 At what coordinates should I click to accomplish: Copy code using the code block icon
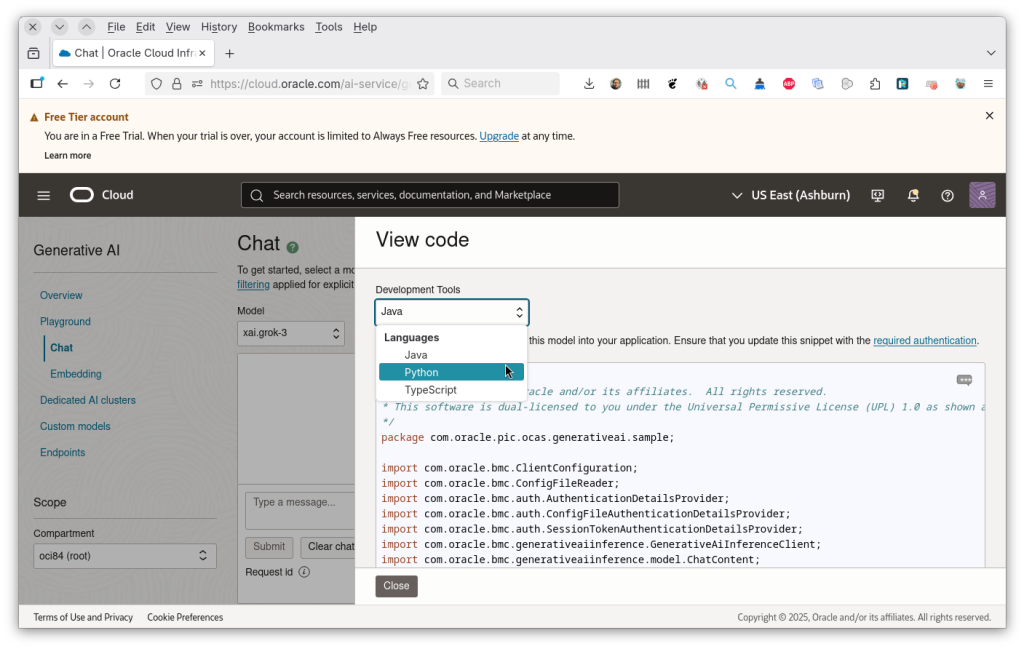click(x=964, y=380)
